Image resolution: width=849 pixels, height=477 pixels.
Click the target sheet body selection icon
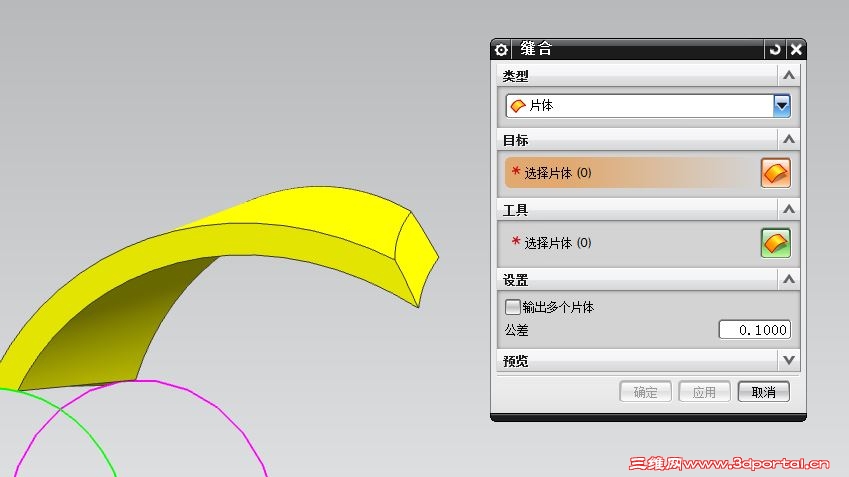pos(775,173)
